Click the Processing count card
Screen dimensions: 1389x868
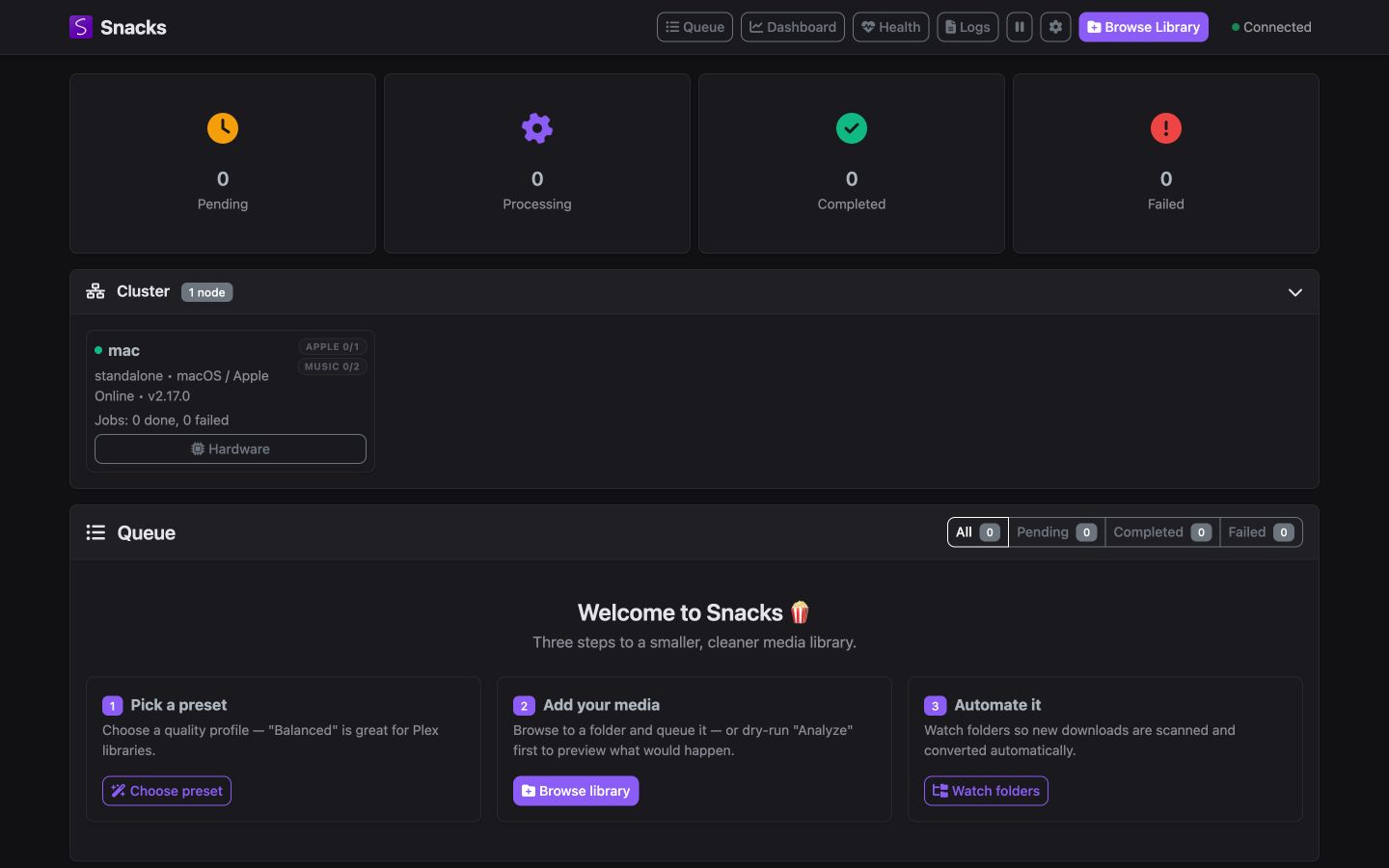[537, 164]
